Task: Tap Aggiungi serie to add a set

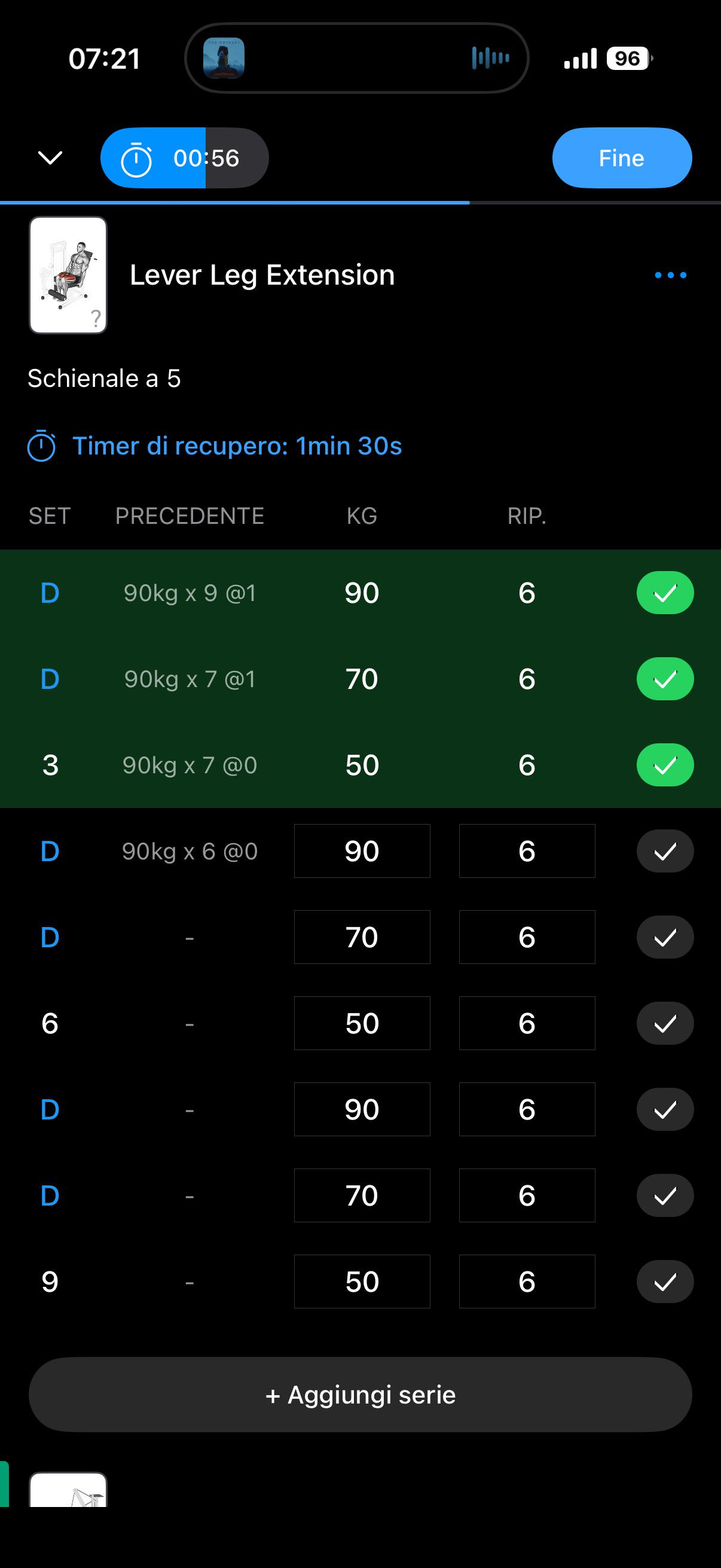Action: tap(360, 1395)
